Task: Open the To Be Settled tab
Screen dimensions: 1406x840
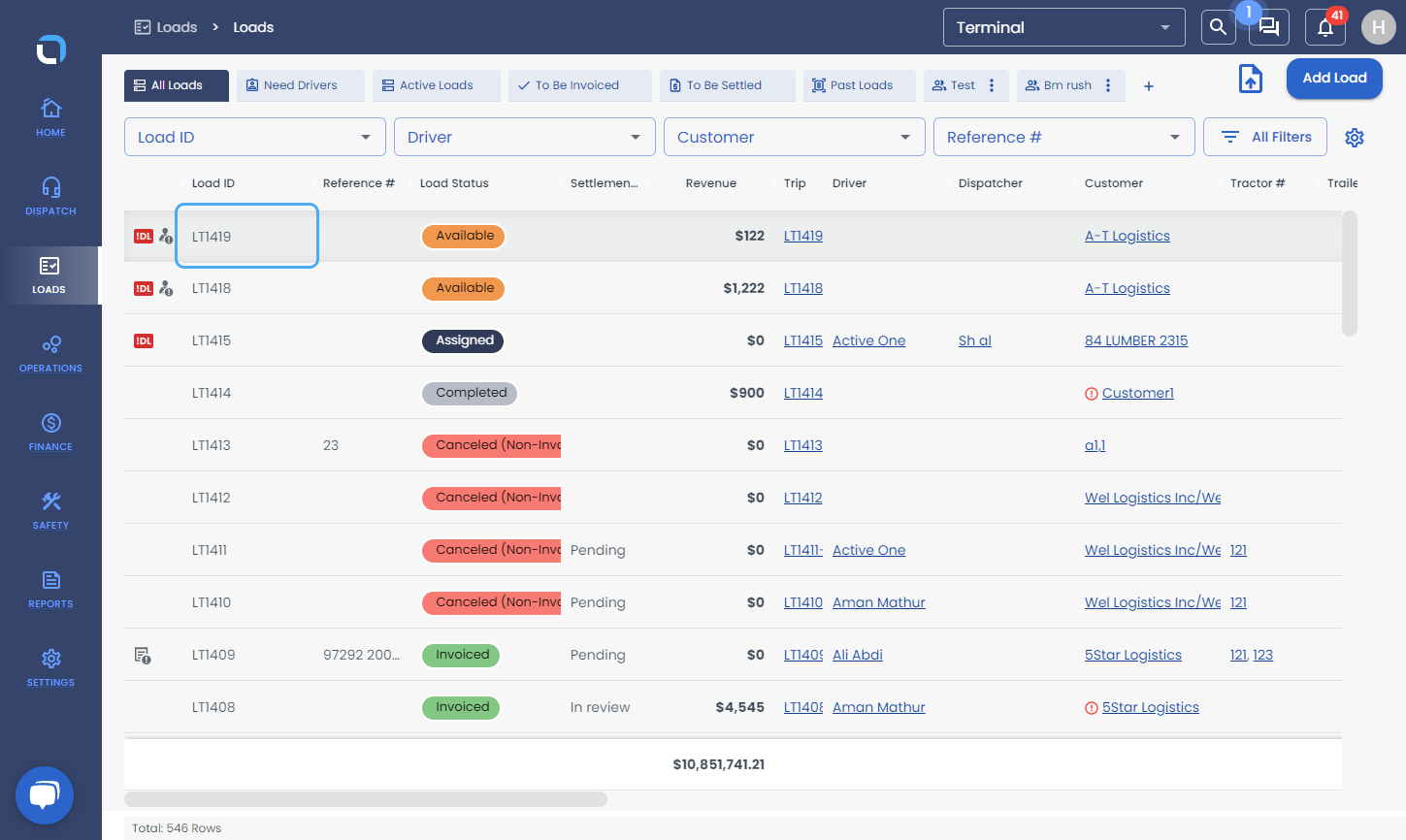Action: point(728,85)
